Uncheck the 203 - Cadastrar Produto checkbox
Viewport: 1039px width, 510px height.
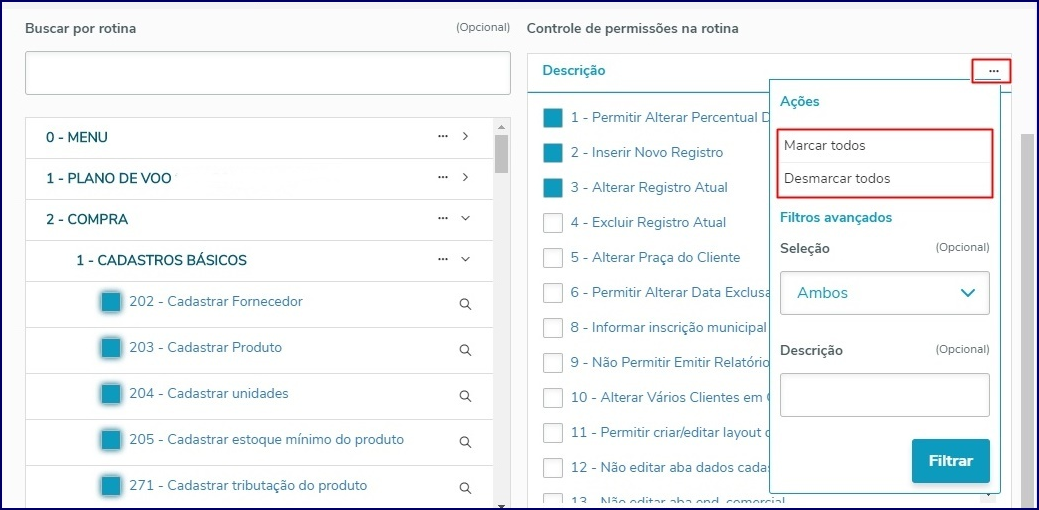point(111,348)
